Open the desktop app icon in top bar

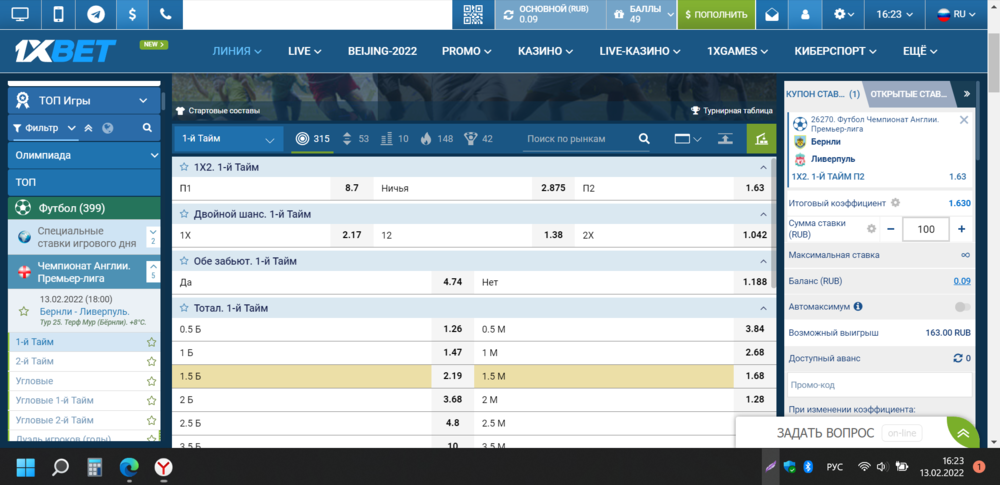click(20, 14)
